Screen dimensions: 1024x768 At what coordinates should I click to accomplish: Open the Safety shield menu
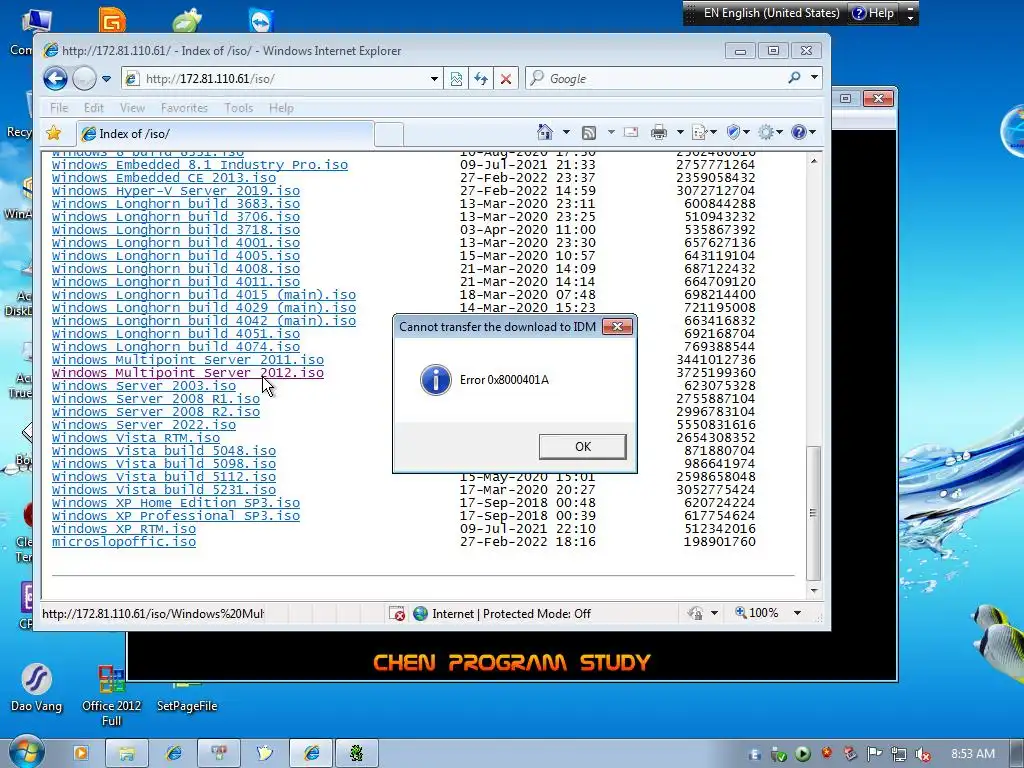point(738,133)
